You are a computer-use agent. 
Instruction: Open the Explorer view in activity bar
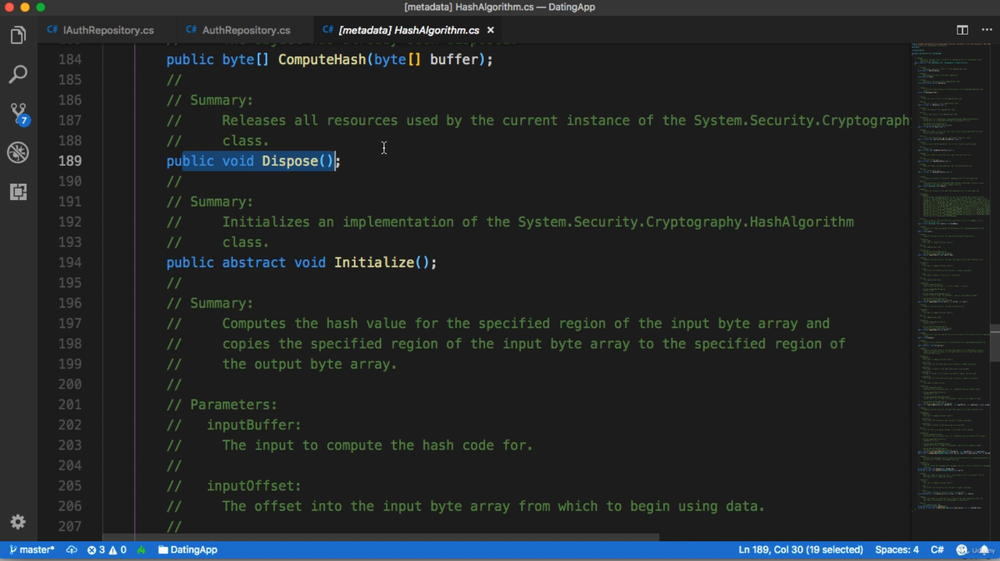[x=18, y=36]
